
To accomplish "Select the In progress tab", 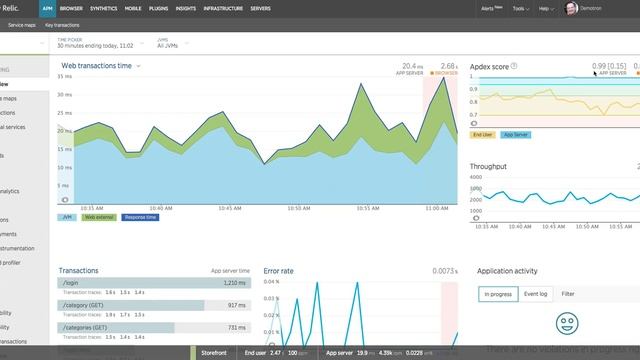I will tap(498, 294).
